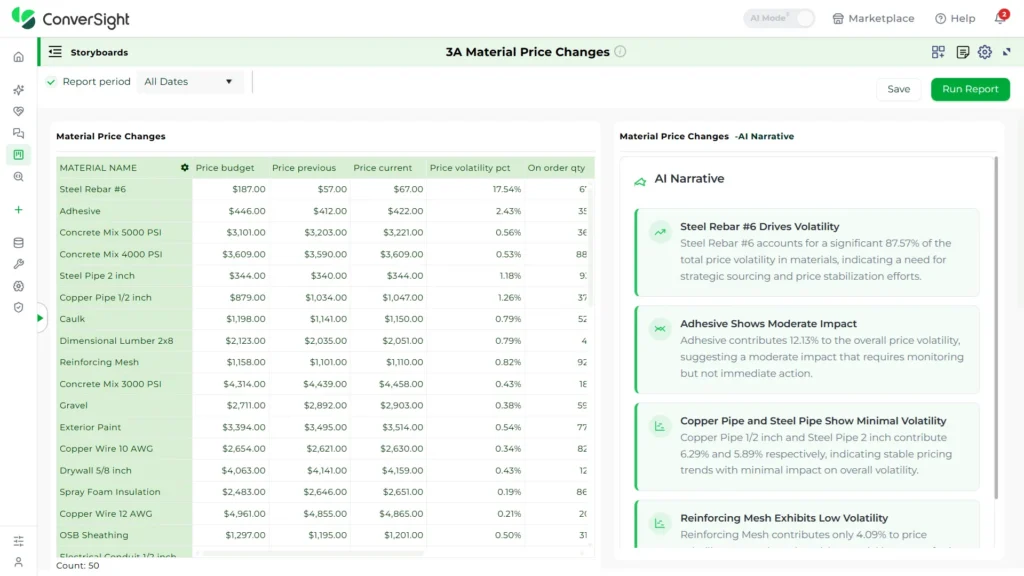The height and width of the screenshot is (576, 1024).
Task: Toggle the AI Mode switch
Action: (x=778, y=18)
